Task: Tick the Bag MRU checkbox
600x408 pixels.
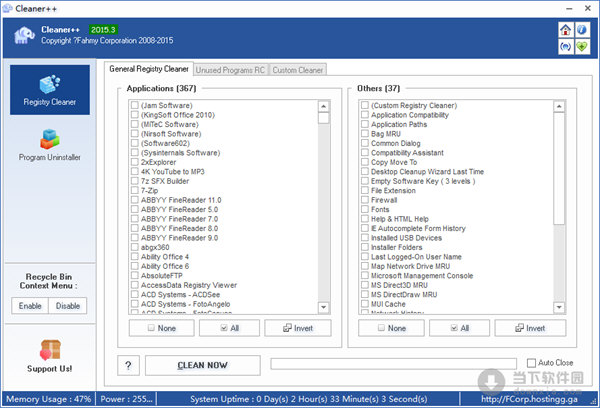Action: (x=365, y=134)
